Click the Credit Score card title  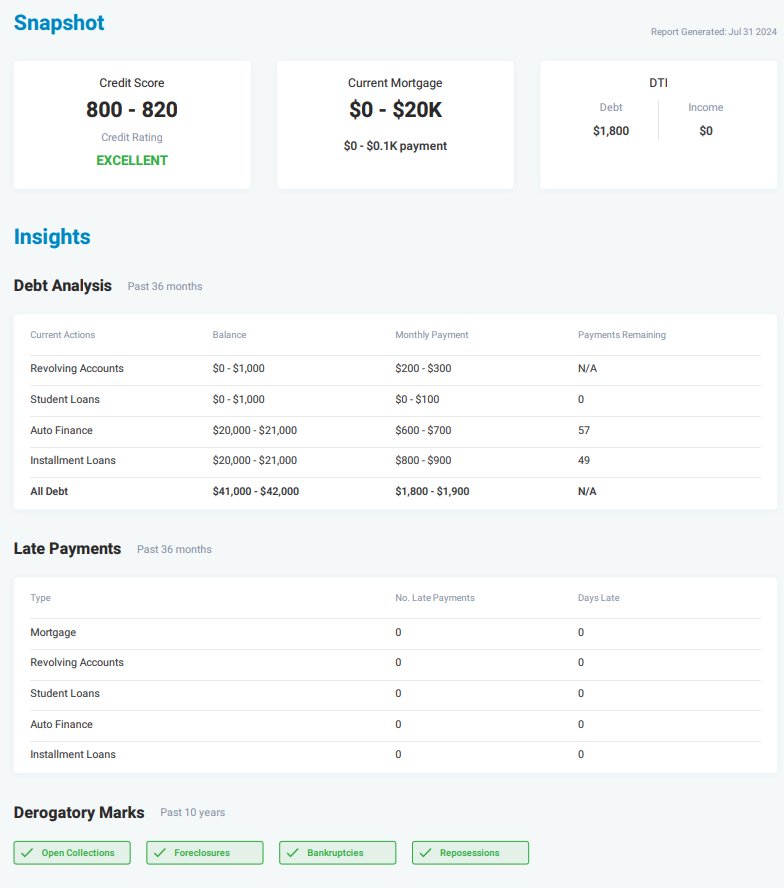pyautogui.click(x=132, y=83)
